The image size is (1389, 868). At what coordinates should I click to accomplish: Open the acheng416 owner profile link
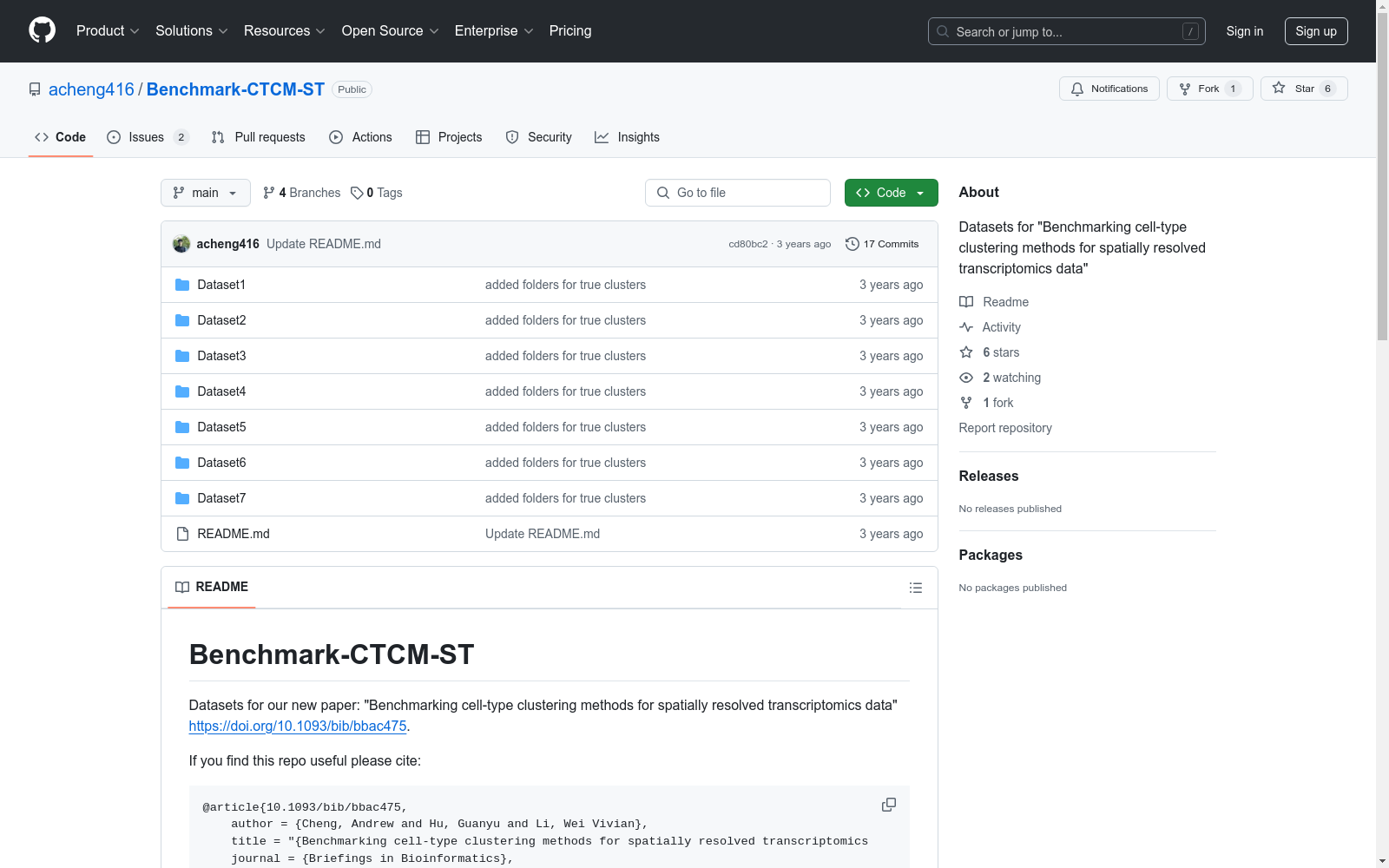91,89
